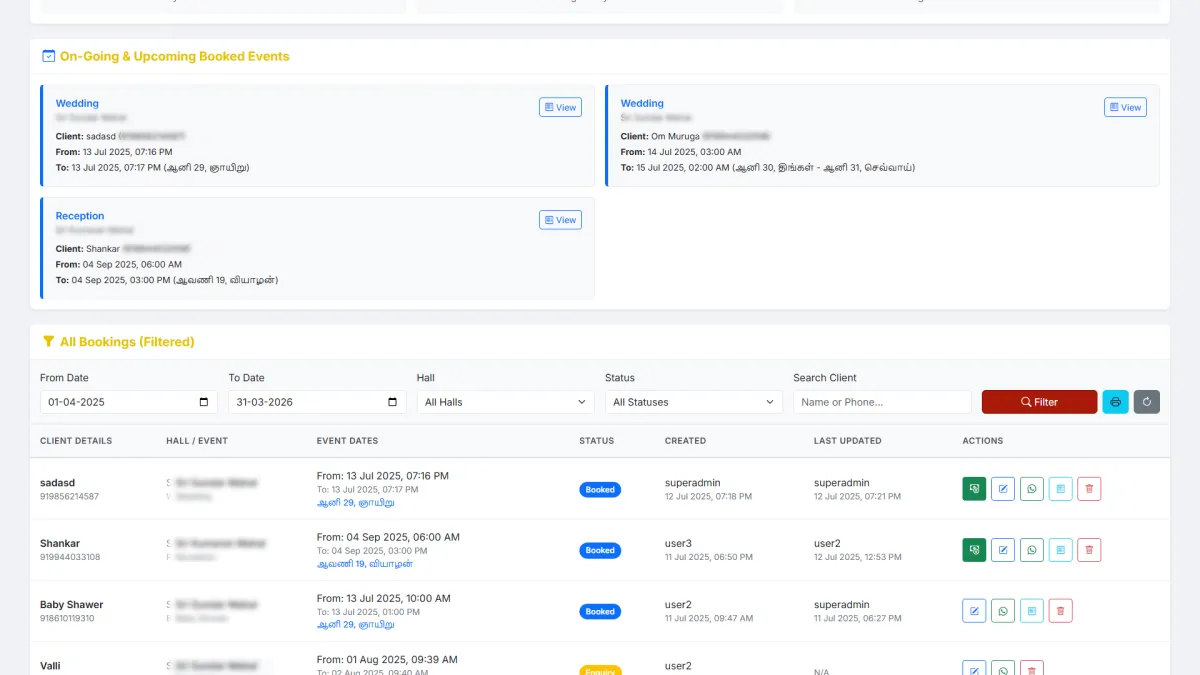The width and height of the screenshot is (1200, 675).
Task: Delete the Baby Shawer booking
Action: point(1061,611)
